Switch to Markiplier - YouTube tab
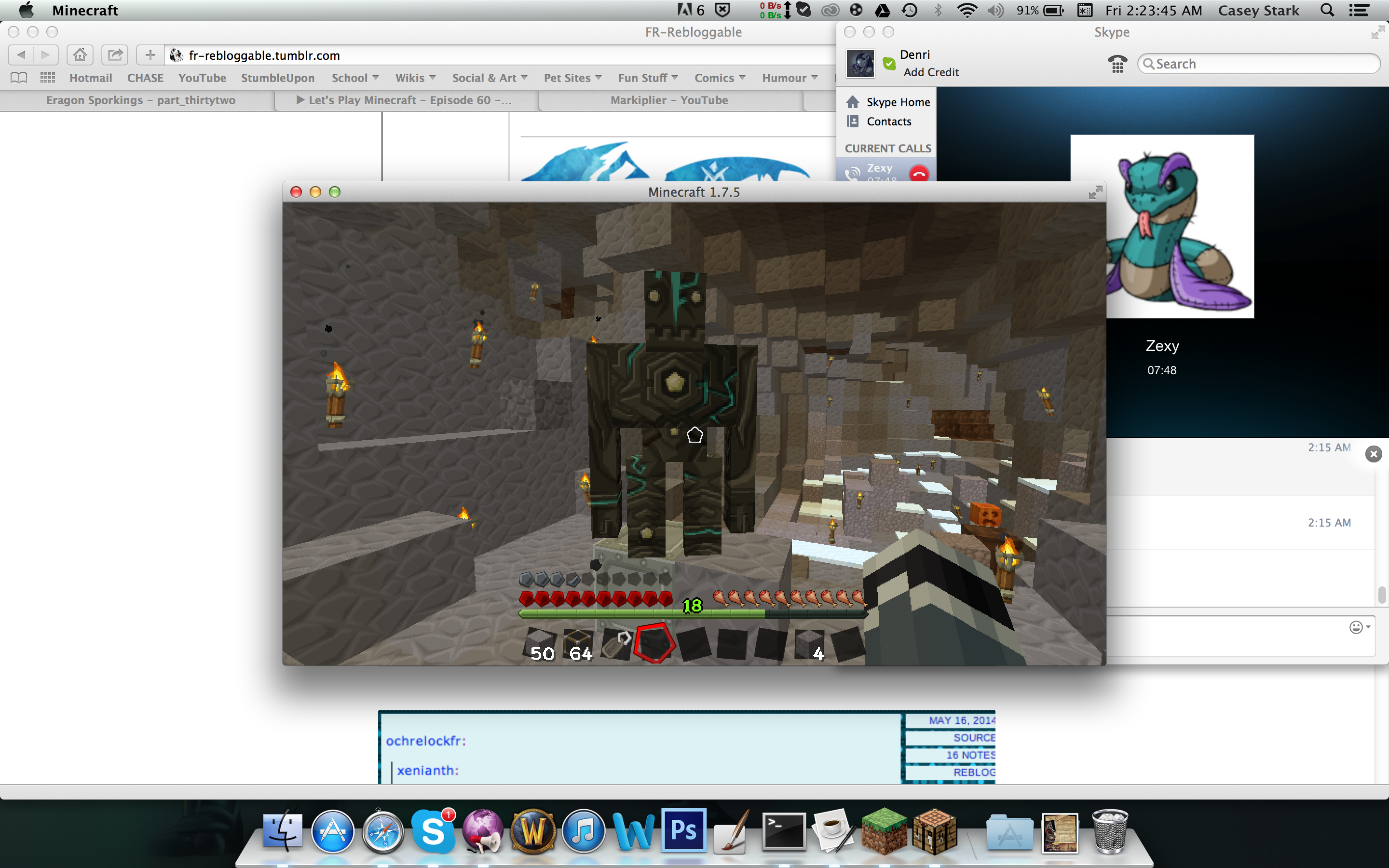The height and width of the screenshot is (868, 1389). pyautogui.click(x=669, y=100)
